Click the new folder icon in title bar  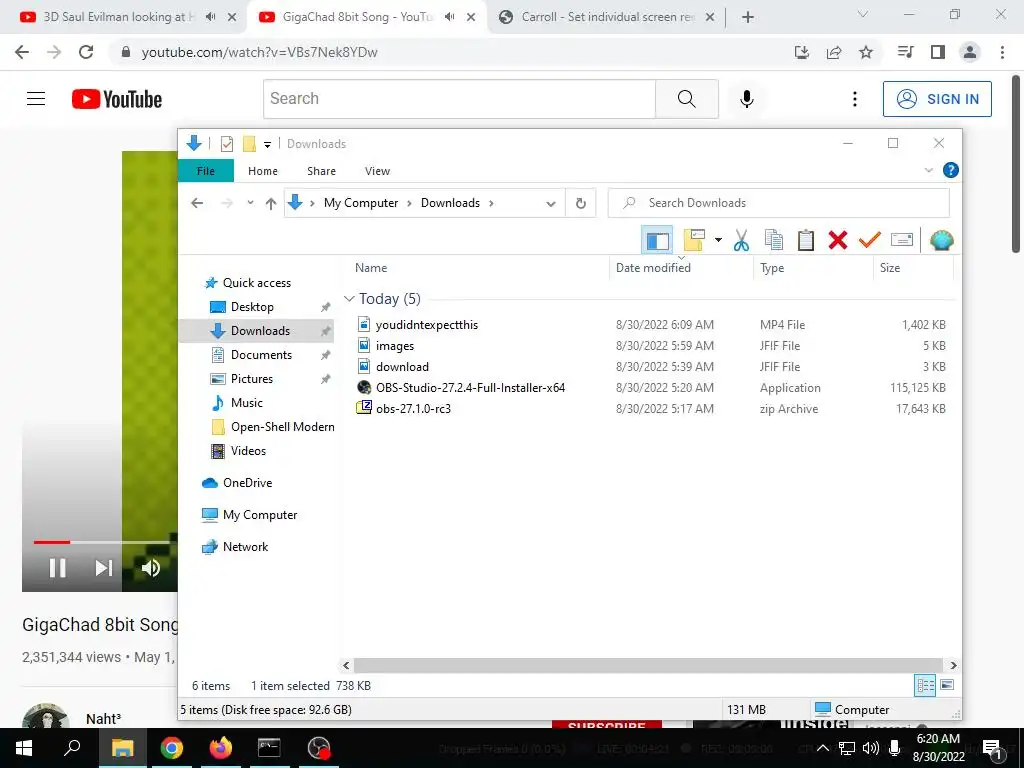click(249, 144)
